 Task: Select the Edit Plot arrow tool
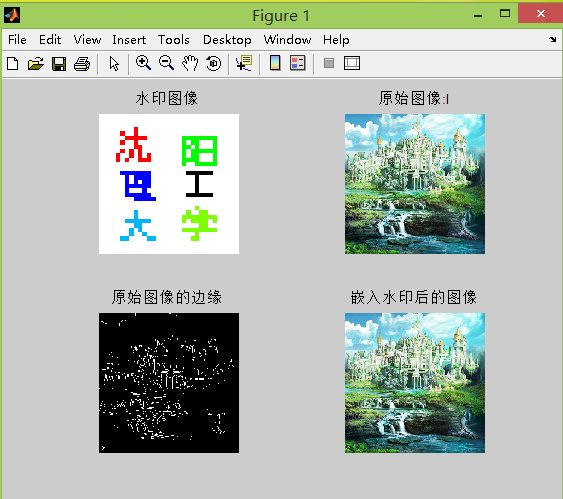pyautogui.click(x=114, y=64)
